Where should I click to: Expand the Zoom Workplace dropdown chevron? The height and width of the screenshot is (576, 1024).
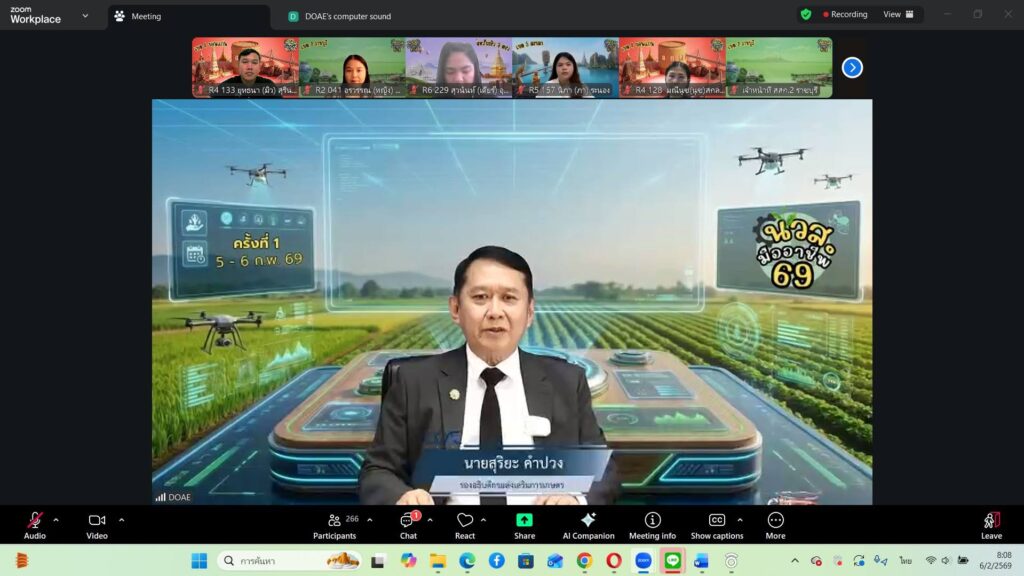[85, 16]
